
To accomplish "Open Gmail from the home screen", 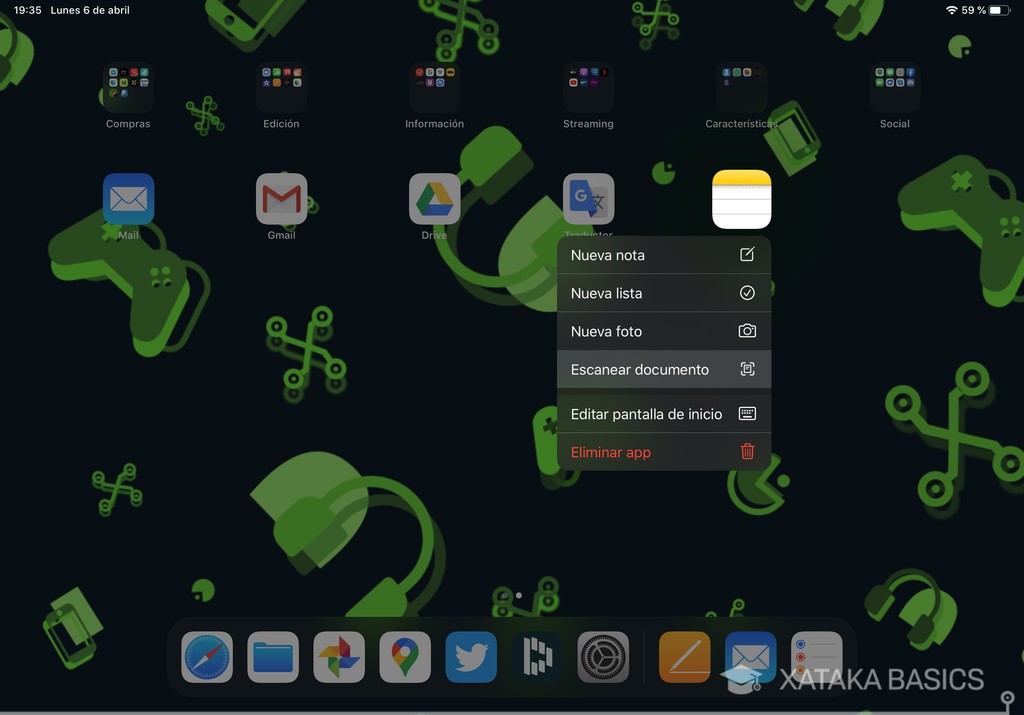I will pos(281,198).
